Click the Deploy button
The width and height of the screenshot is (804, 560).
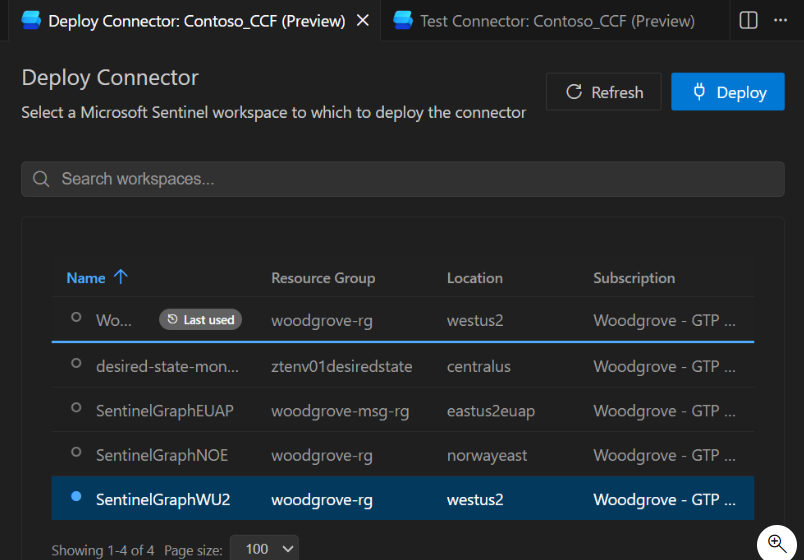[727, 92]
